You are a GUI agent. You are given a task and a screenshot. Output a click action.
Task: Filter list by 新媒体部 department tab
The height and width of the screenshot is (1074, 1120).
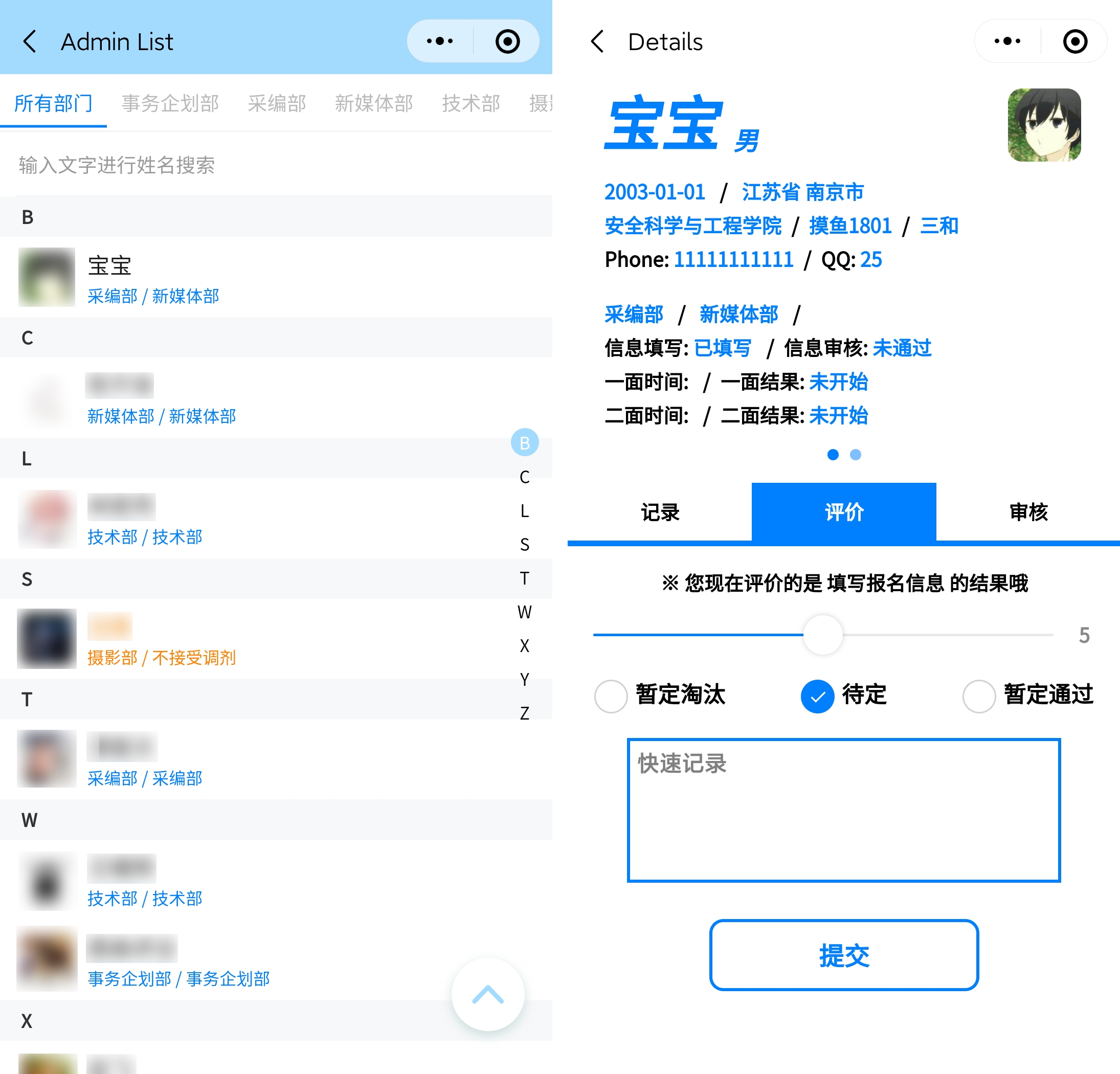374,103
